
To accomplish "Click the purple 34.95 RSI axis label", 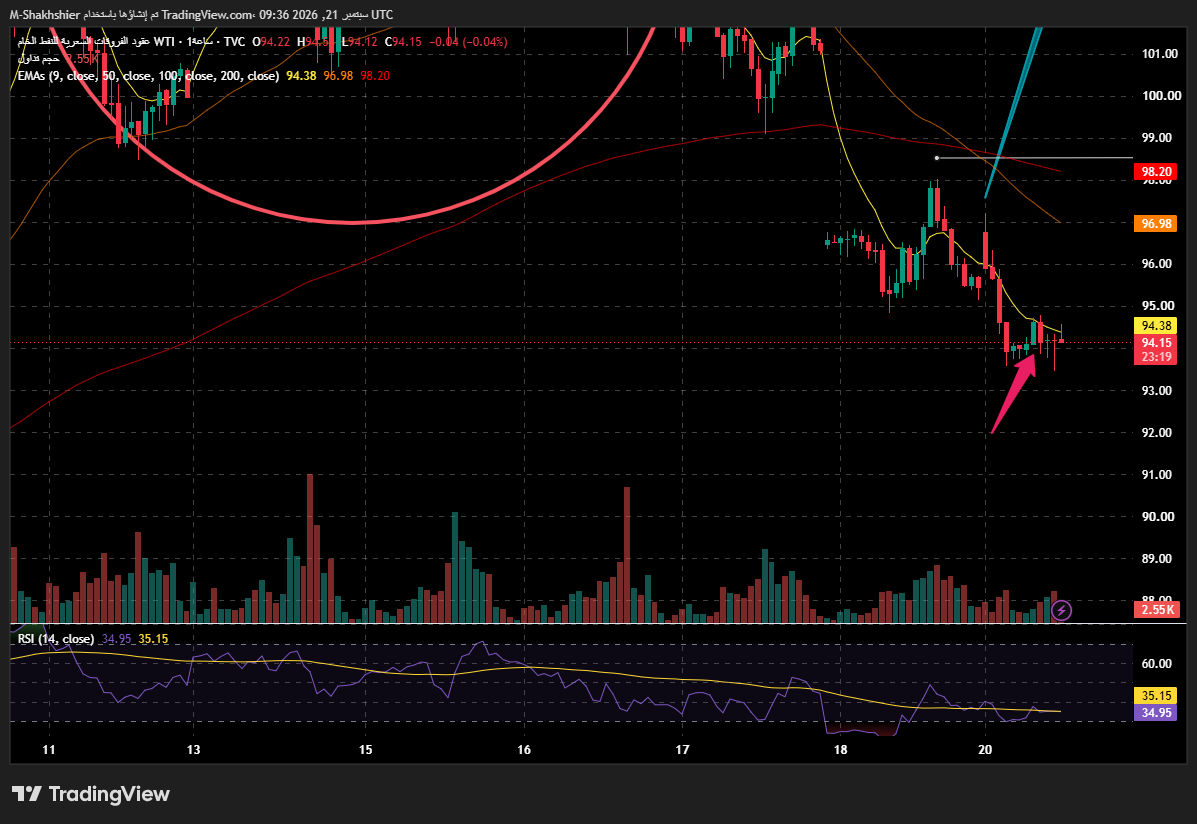I will pos(1157,713).
